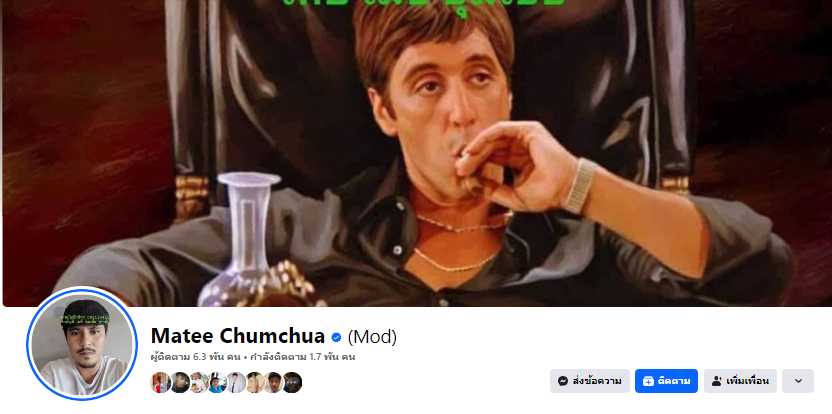Viewport: 832px width, 414px height.
Task: Open the second friend avatar in the row
Action: (180, 382)
